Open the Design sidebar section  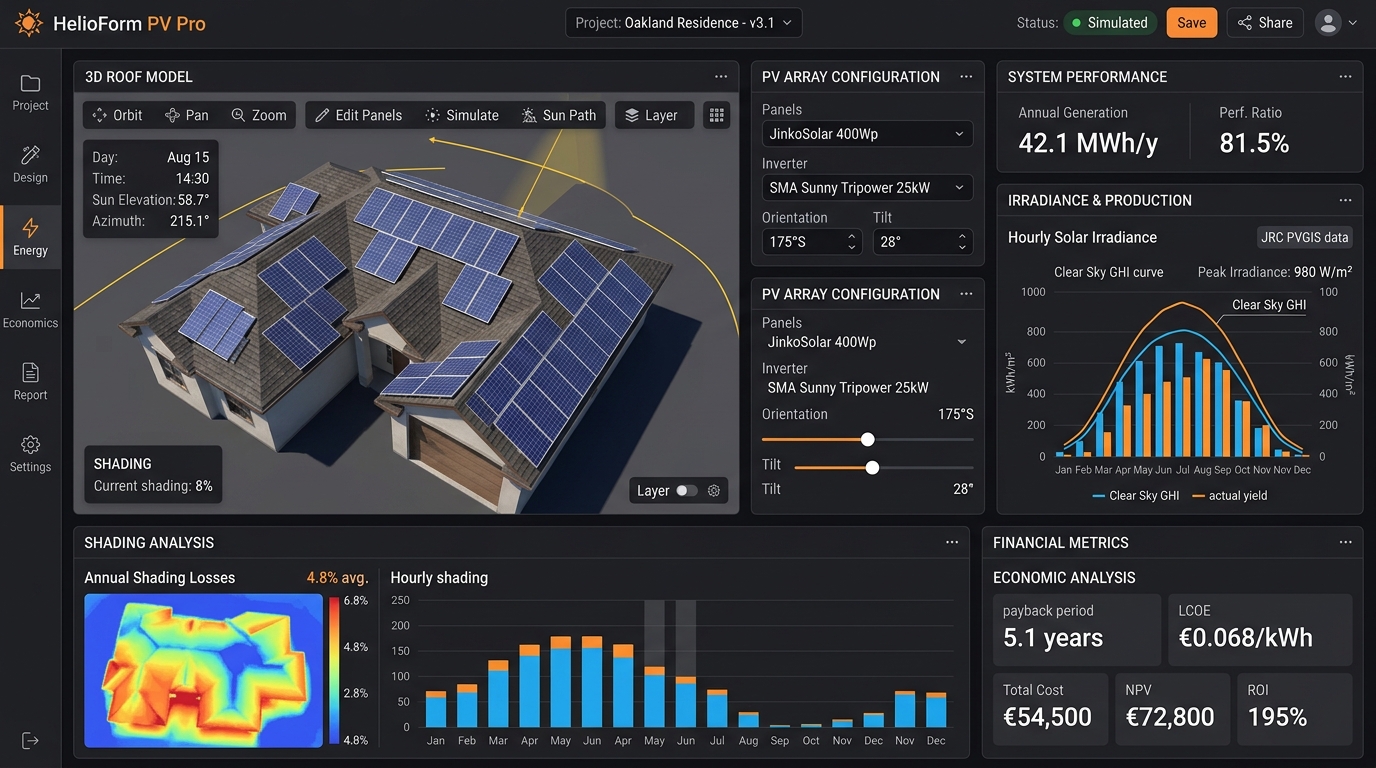30,164
